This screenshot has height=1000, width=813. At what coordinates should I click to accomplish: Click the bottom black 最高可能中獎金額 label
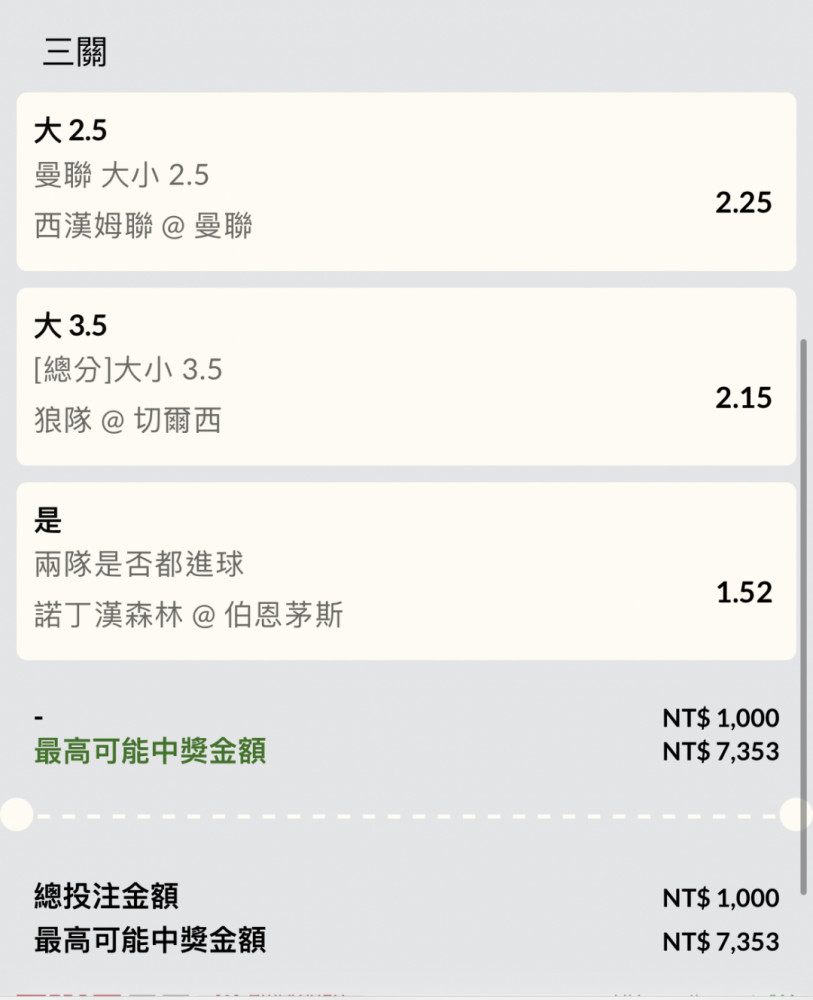point(150,940)
